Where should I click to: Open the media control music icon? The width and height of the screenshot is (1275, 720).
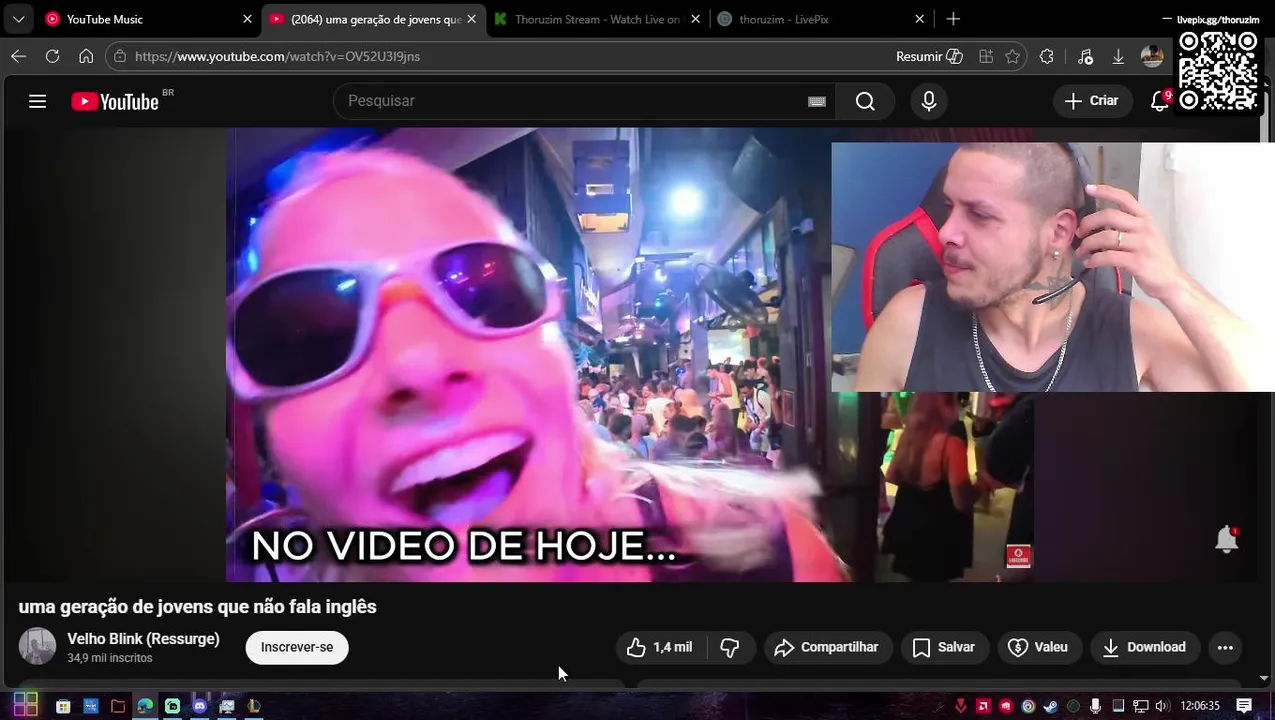[1086, 56]
